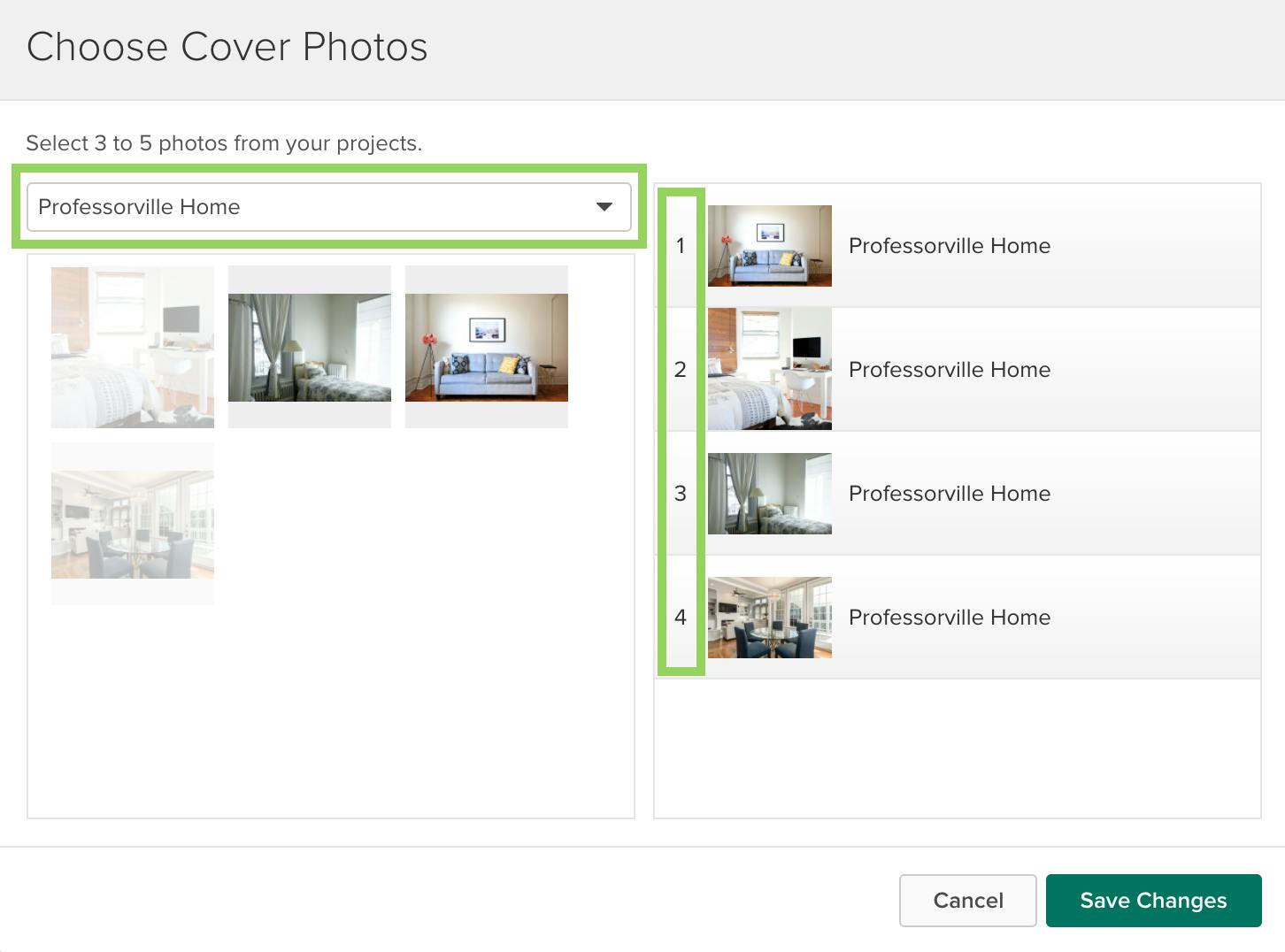Click order number 2 in the selected list
This screenshot has width=1285, height=952.
pyautogui.click(x=681, y=370)
